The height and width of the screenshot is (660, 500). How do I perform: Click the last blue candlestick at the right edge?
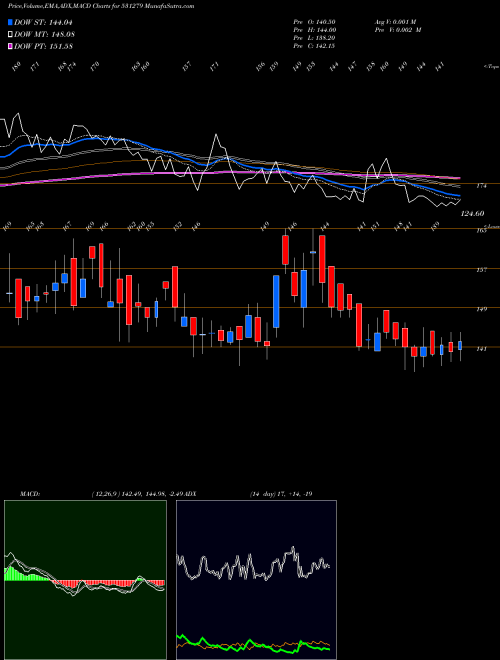(460, 345)
